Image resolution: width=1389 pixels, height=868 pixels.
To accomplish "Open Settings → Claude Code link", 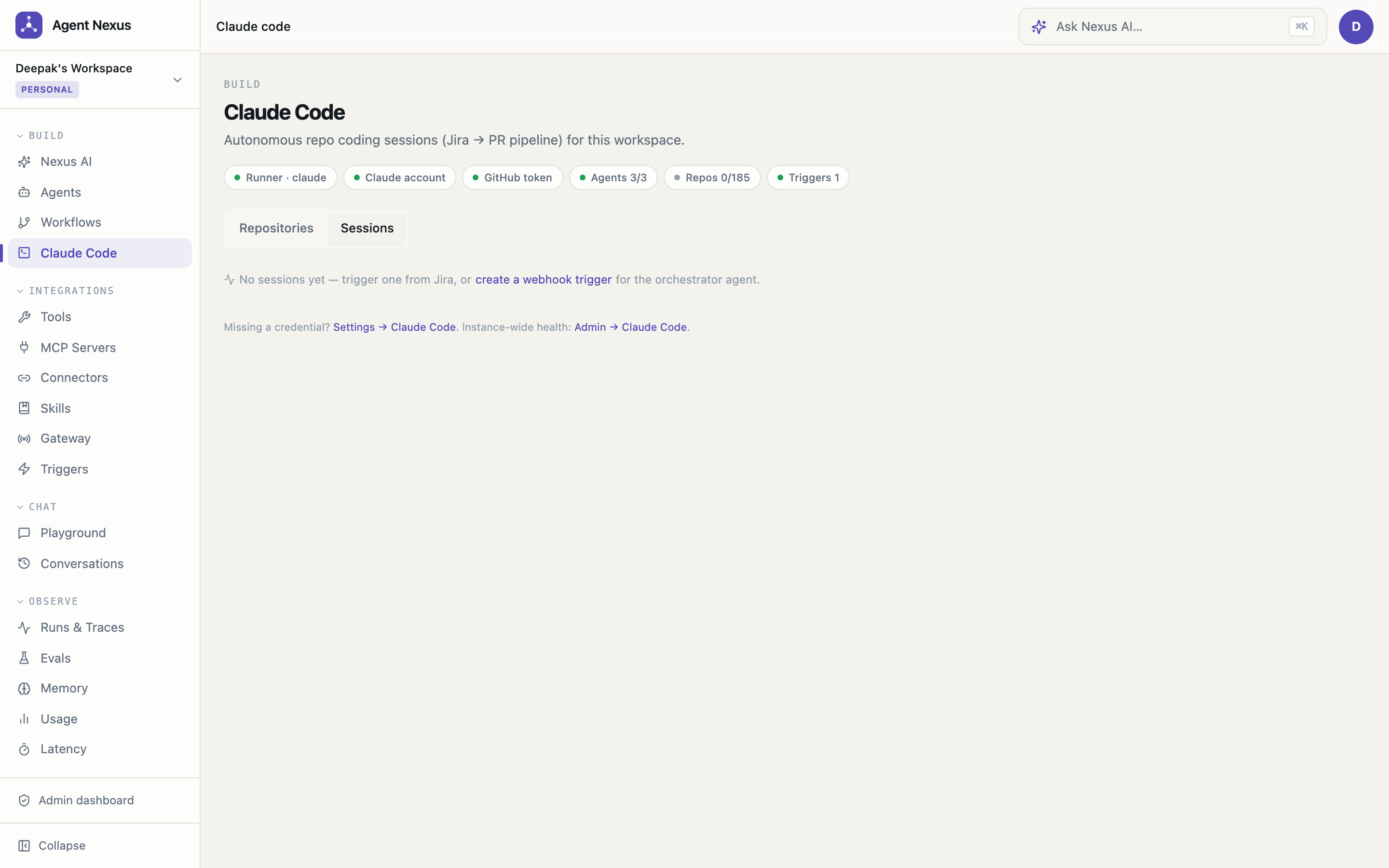I will (x=395, y=327).
